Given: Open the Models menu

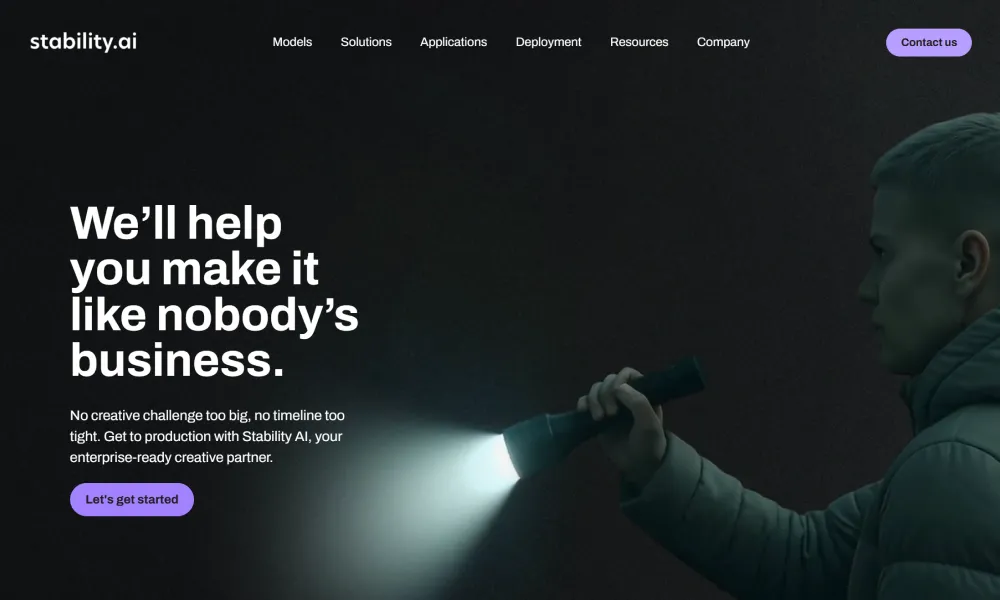Looking at the screenshot, I should click(x=292, y=42).
